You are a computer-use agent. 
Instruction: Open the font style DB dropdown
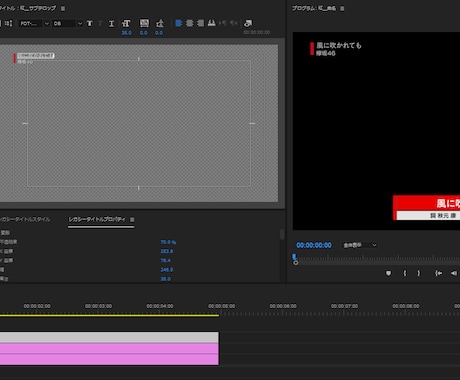(68, 23)
